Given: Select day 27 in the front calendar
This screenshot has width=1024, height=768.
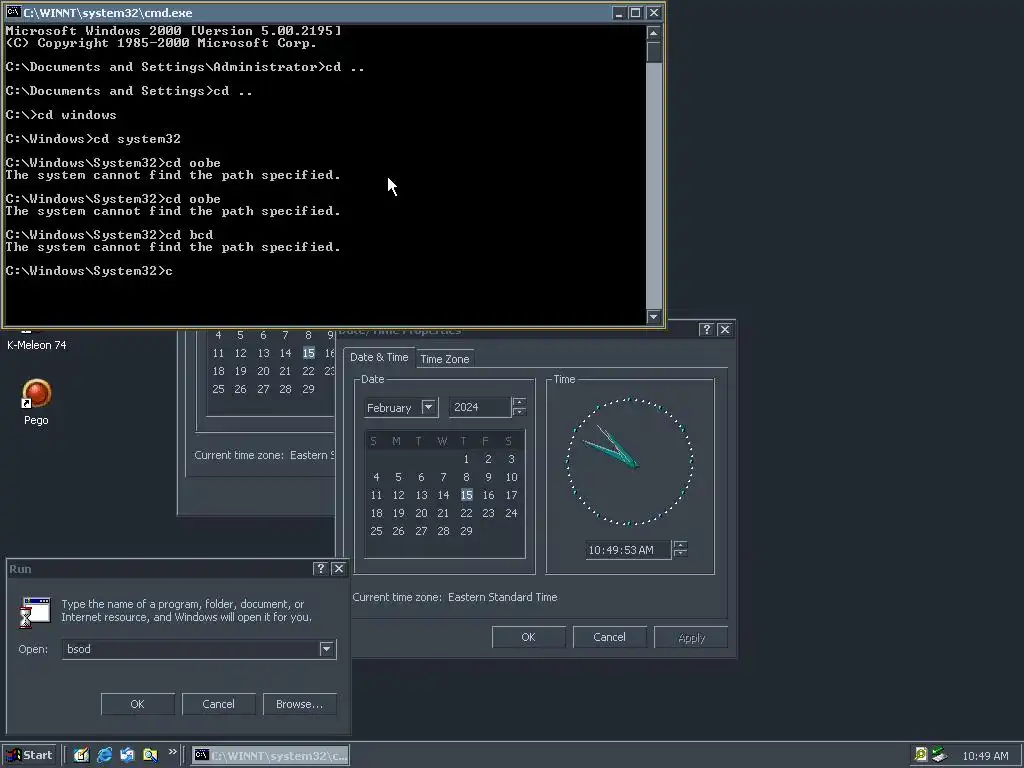Looking at the screenshot, I should (421, 531).
